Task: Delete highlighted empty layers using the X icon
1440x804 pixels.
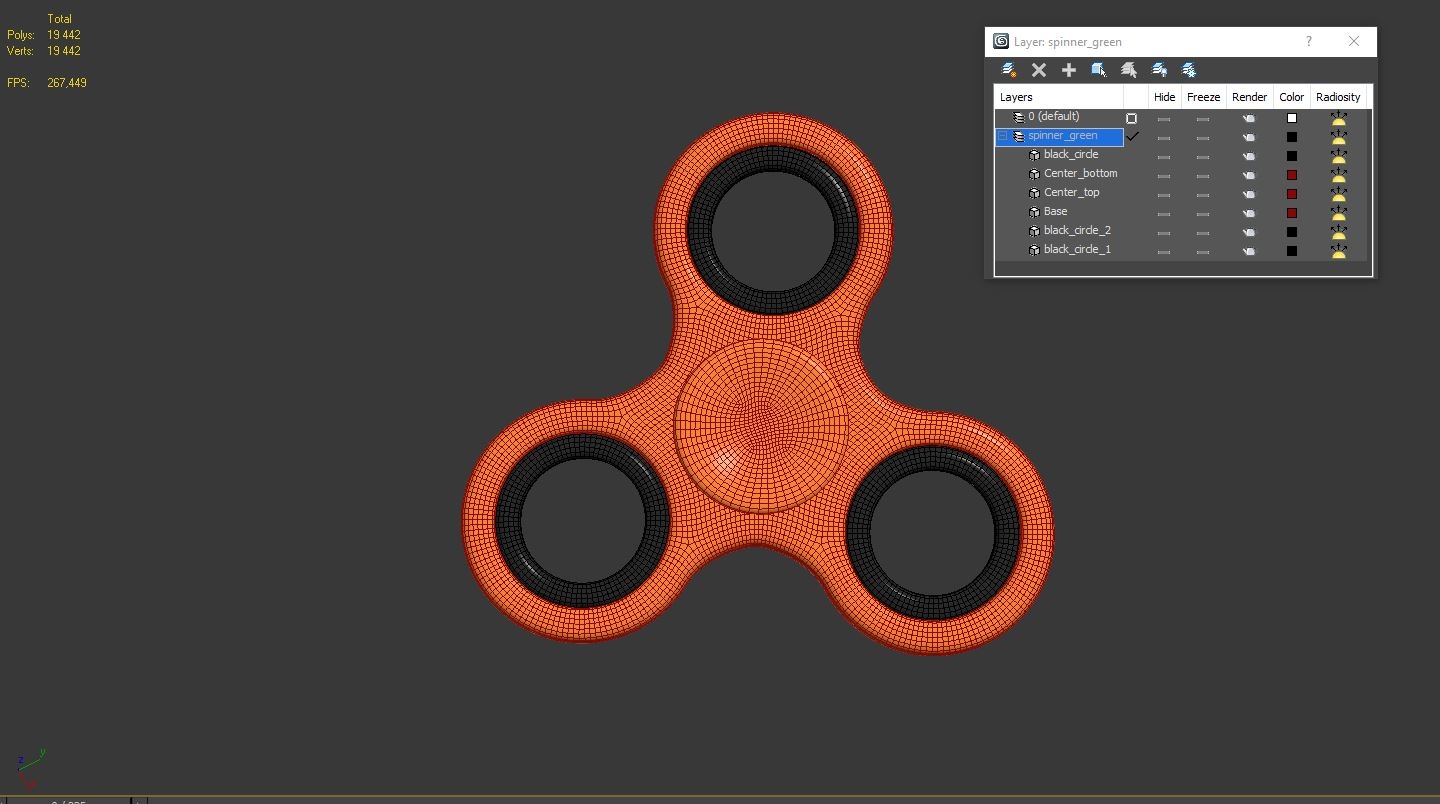Action: (1038, 70)
